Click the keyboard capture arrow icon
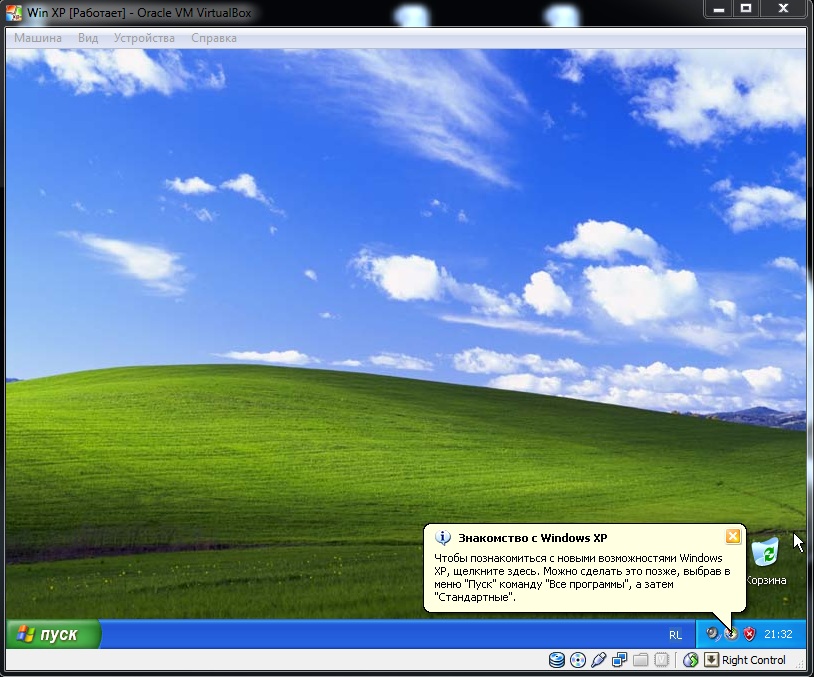814x677 pixels. tap(711, 660)
